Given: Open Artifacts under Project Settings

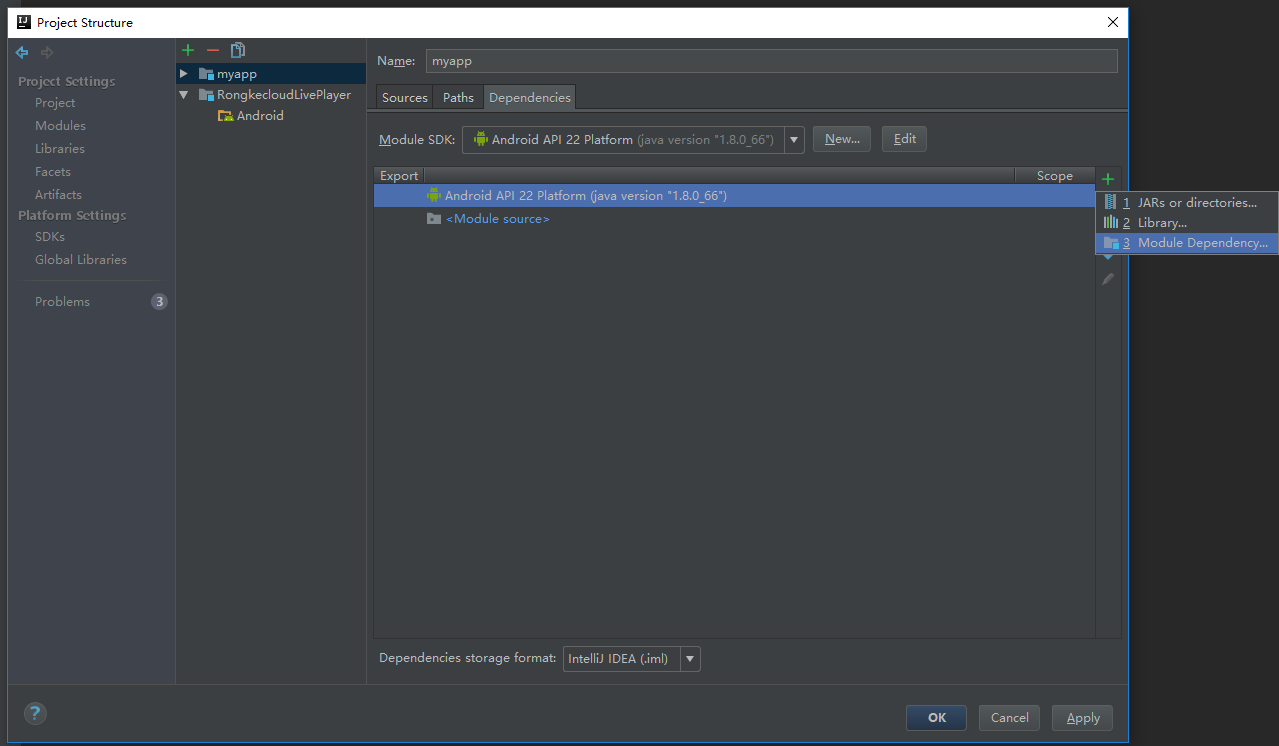Looking at the screenshot, I should coord(58,195).
